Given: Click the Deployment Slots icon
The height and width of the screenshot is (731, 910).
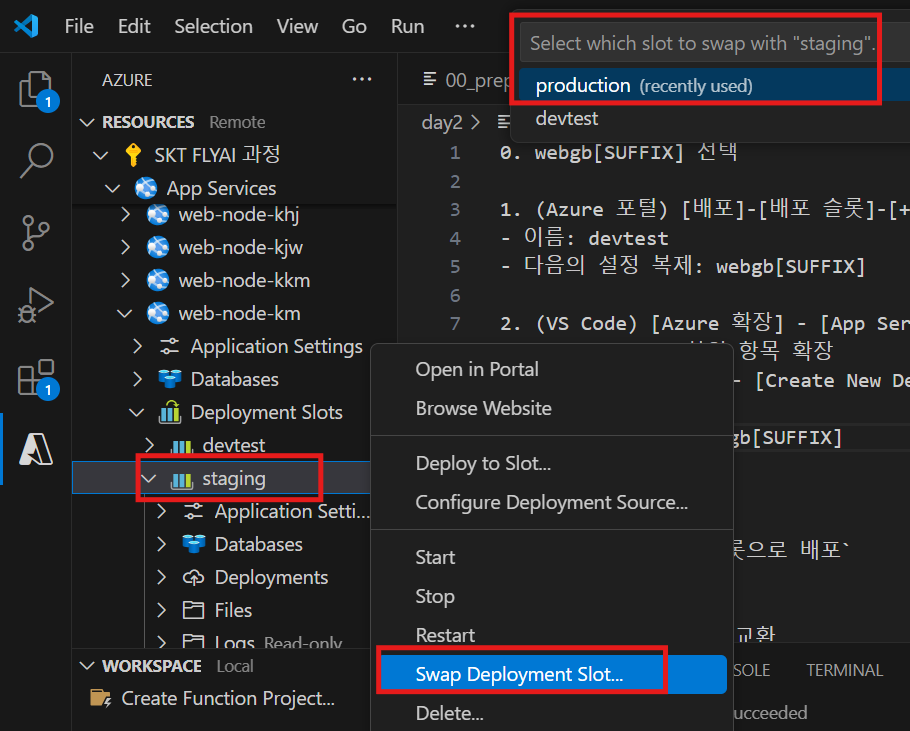Looking at the screenshot, I should tap(169, 412).
